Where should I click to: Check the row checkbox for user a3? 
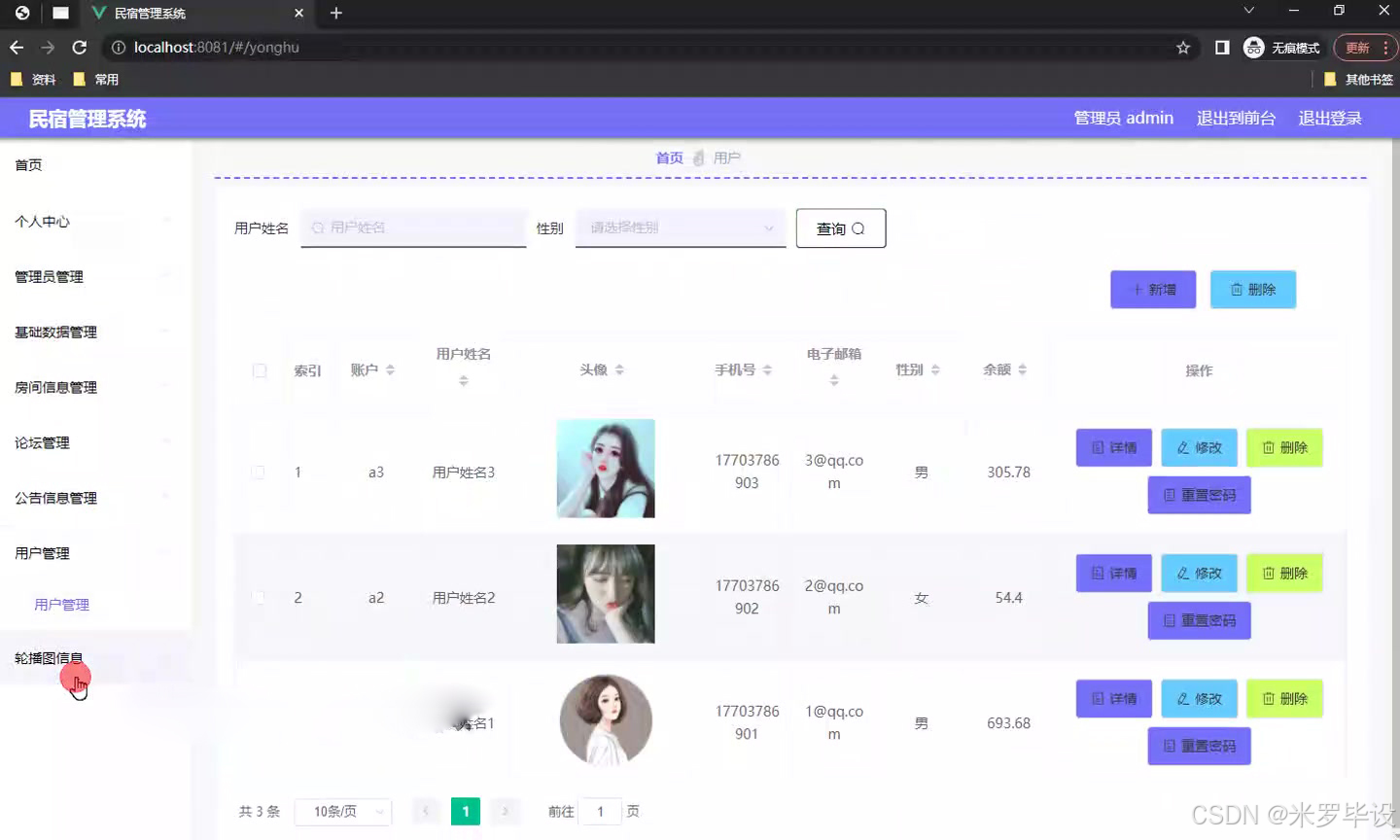tap(259, 472)
